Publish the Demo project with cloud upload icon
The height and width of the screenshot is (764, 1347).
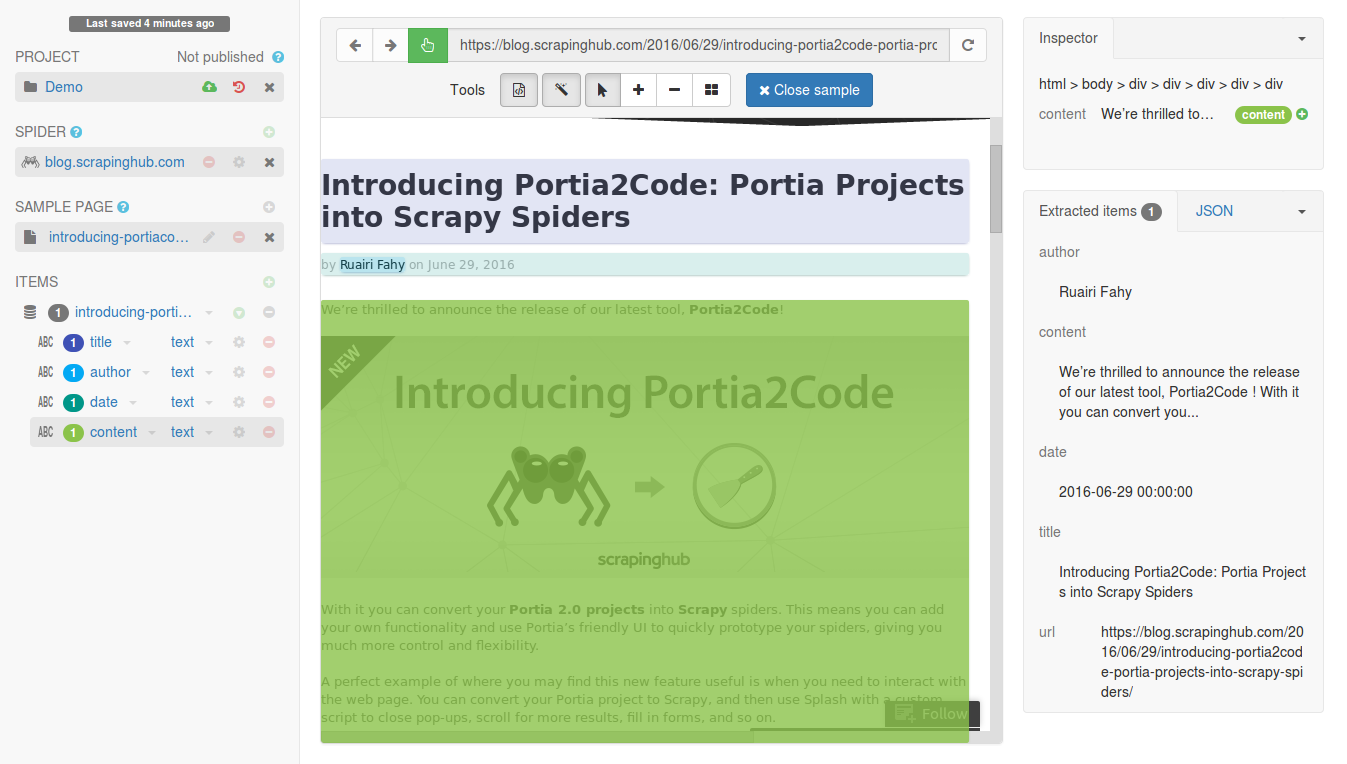click(x=209, y=87)
